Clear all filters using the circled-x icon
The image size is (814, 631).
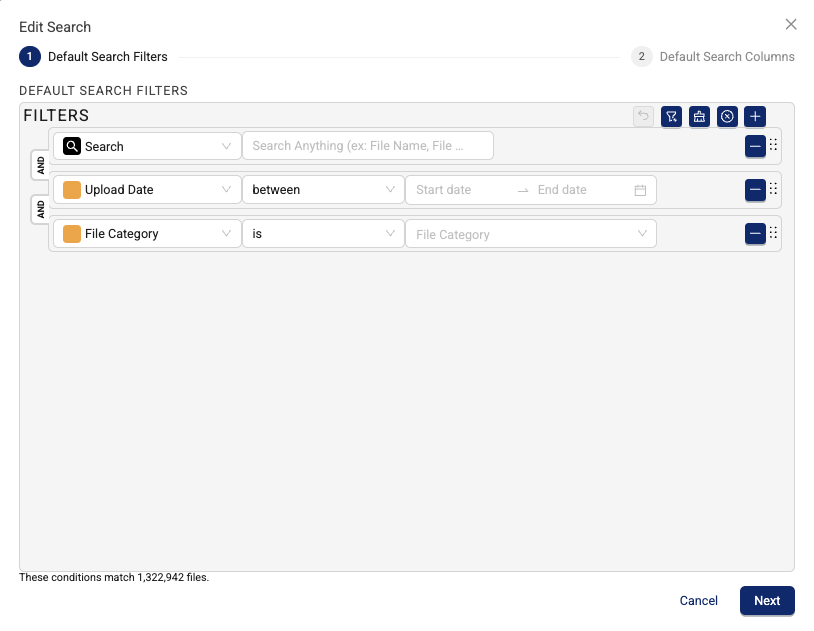pyautogui.click(x=727, y=116)
